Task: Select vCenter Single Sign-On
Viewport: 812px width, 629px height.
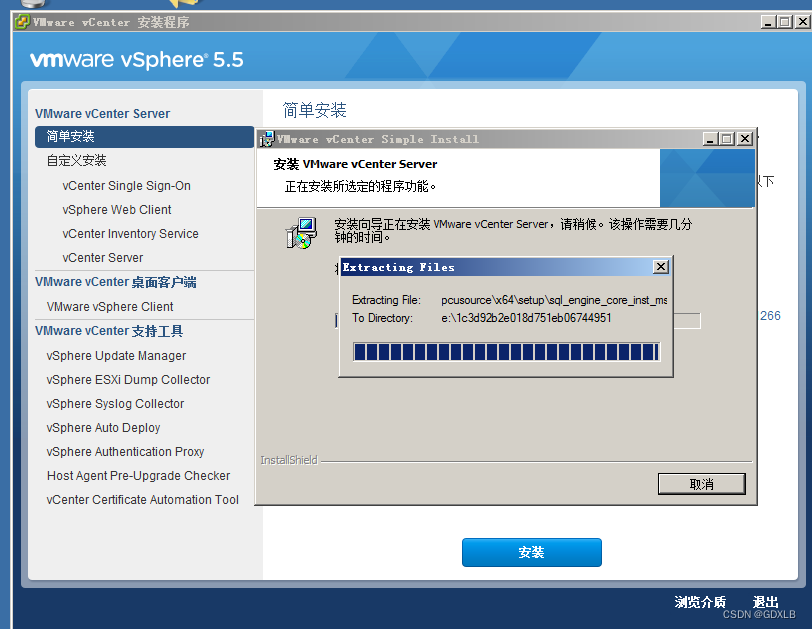Action: pos(126,185)
